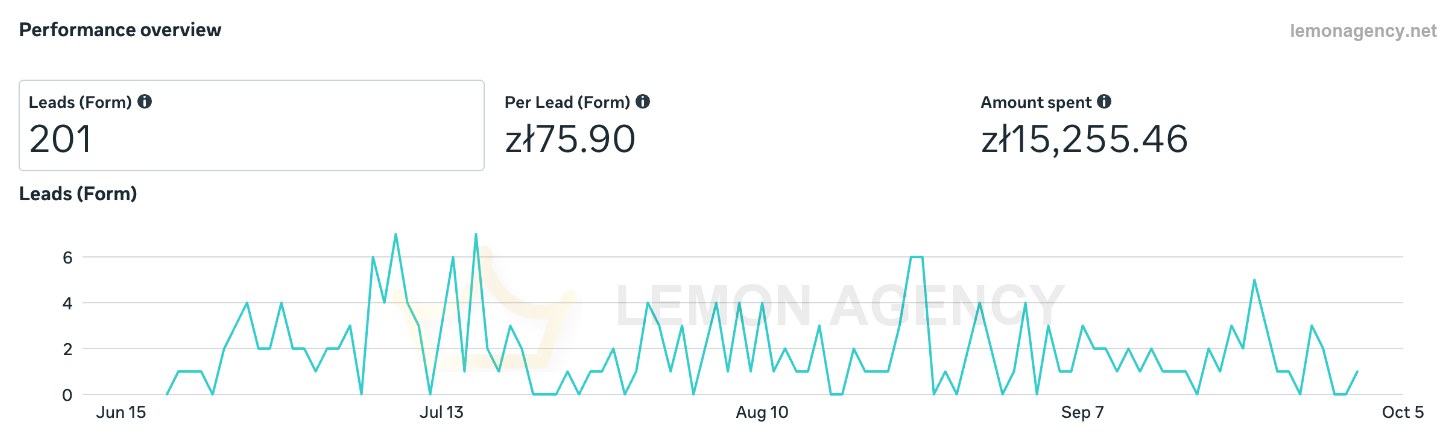The width and height of the screenshot is (1455, 438).
Task: Select the Per Lead (Form) metric showing zł75.90
Action: [x=578, y=126]
